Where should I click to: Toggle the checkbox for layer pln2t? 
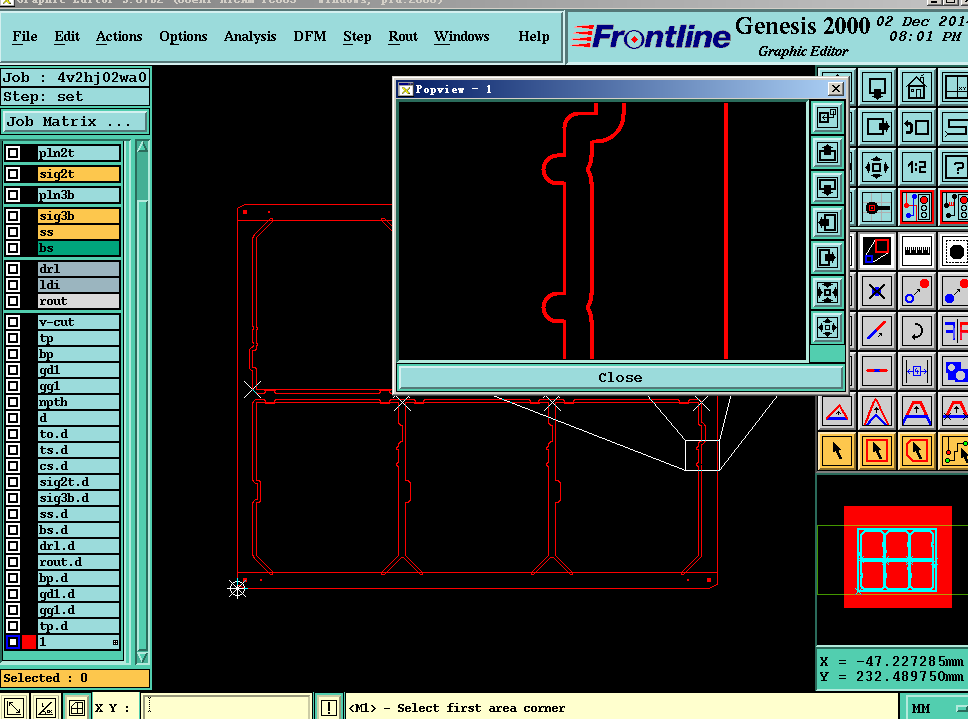coord(13,153)
